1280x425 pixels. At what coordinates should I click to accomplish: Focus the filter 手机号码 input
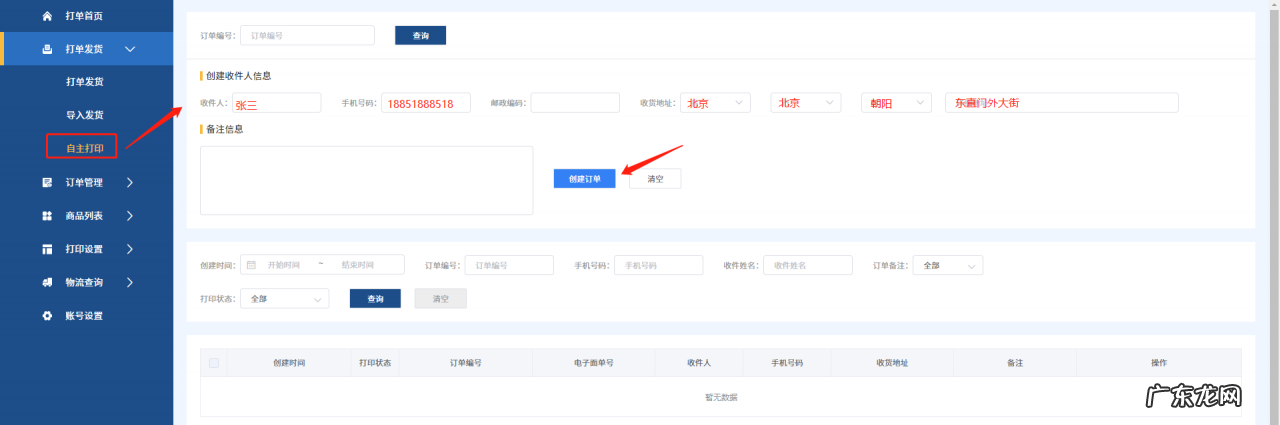pyautogui.click(x=658, y=265)
